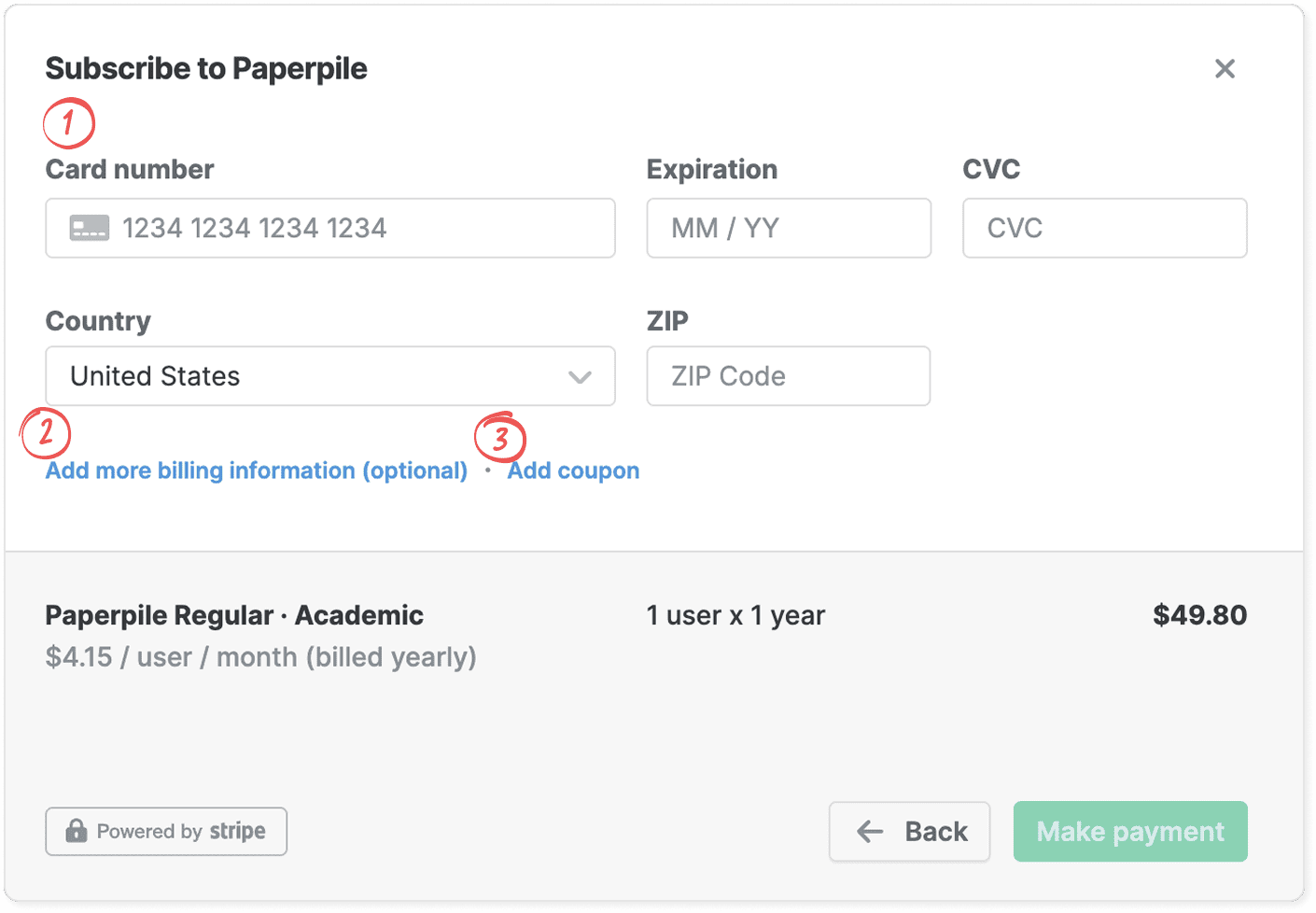Click the red annotation circle numbered 2
The height and width of the screenshot is (913, 1316).
point(46,433)
